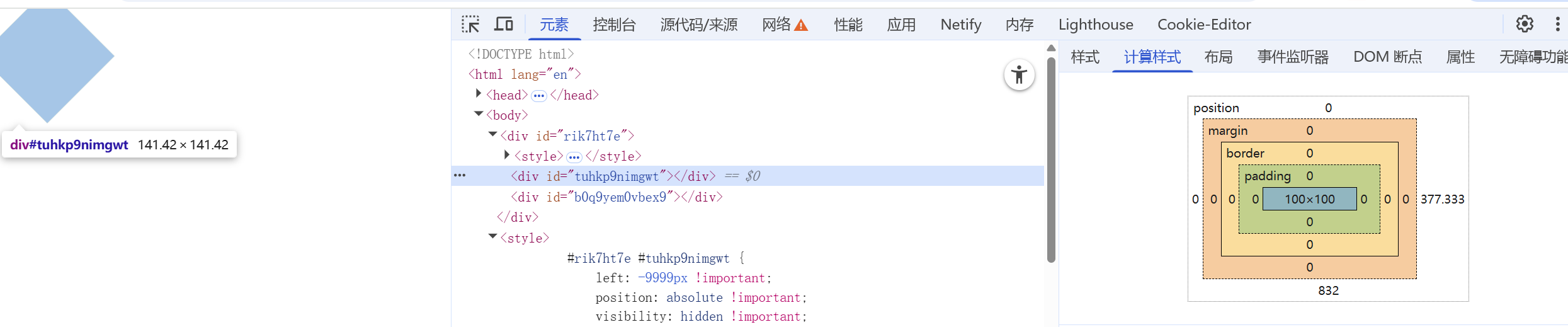
Task: Expand the head element node
Action: (x=479, y=94)
